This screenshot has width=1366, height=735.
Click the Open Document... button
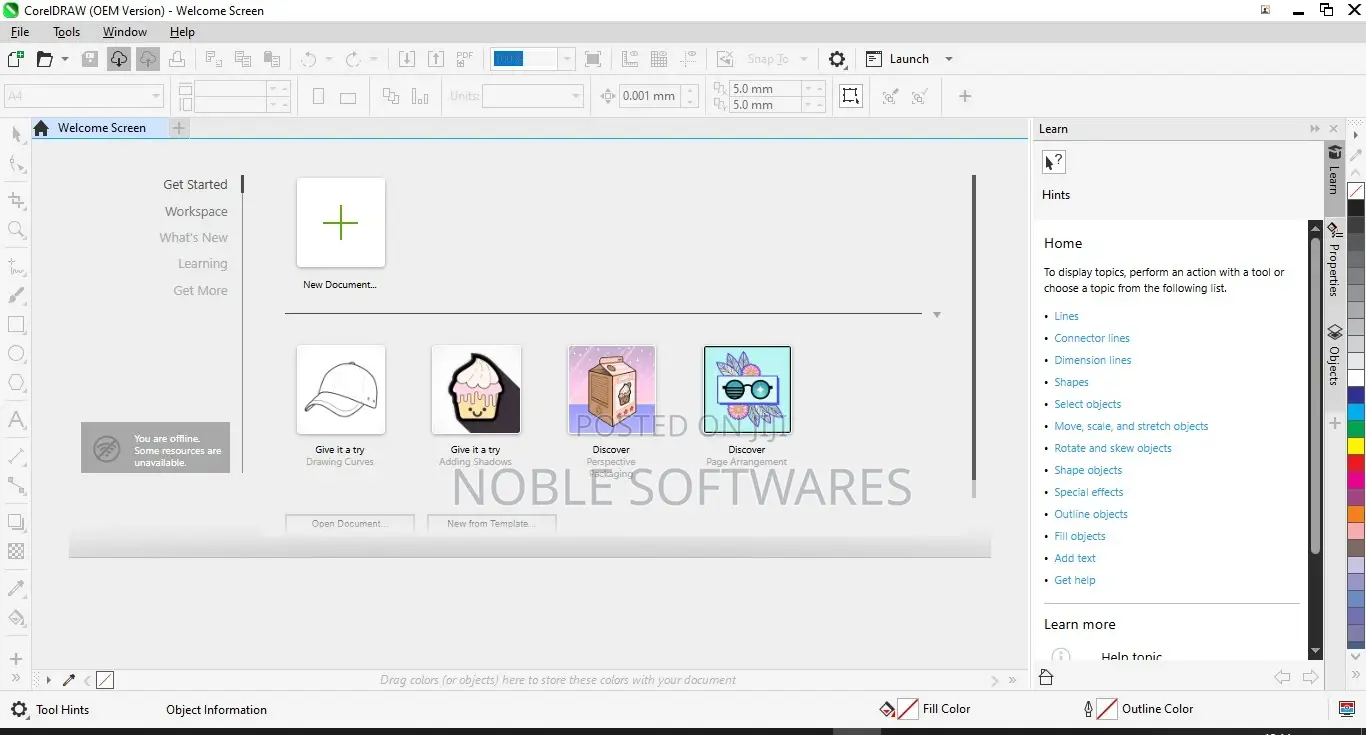349,523
